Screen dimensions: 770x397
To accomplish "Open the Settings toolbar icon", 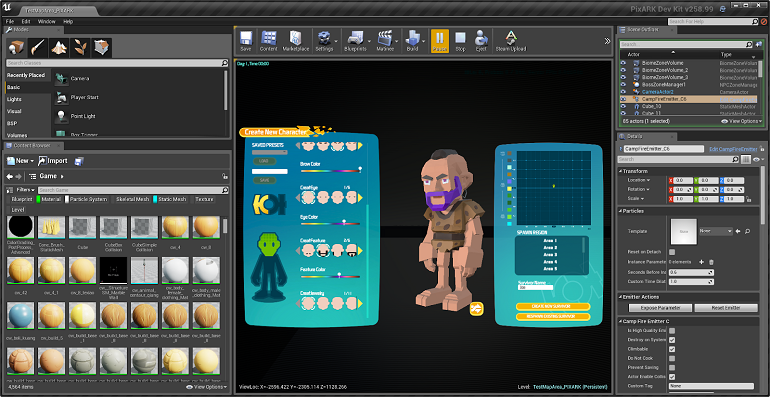I will coord(324,40).
